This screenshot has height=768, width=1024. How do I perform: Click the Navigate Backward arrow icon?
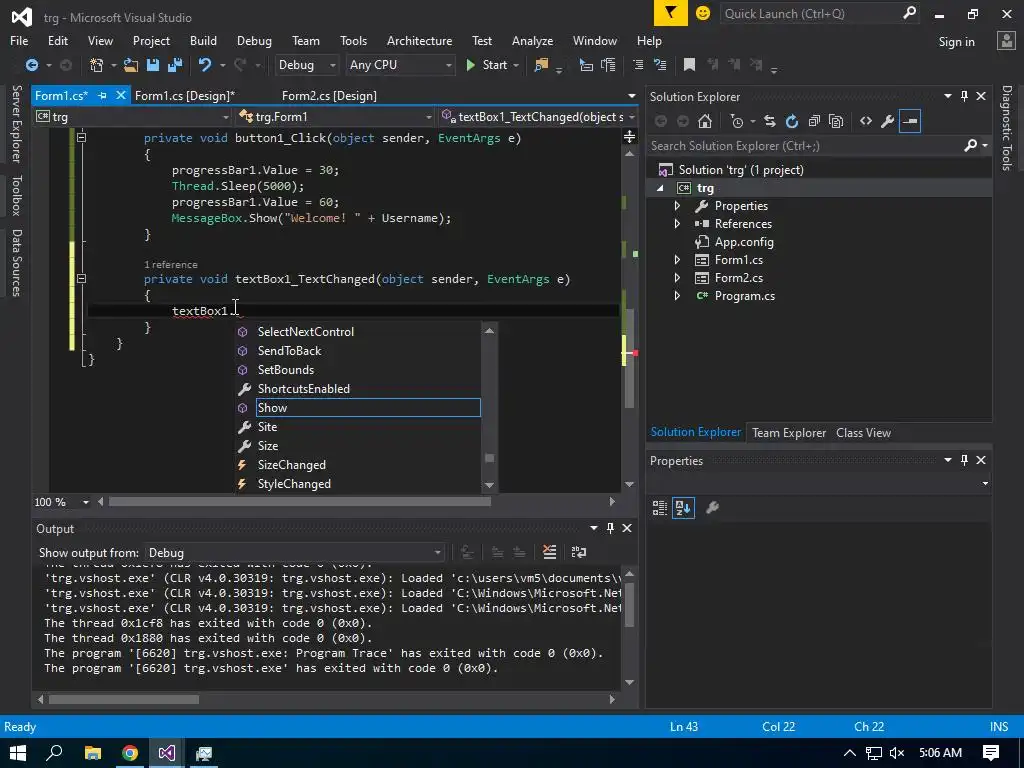pos(31,65)
